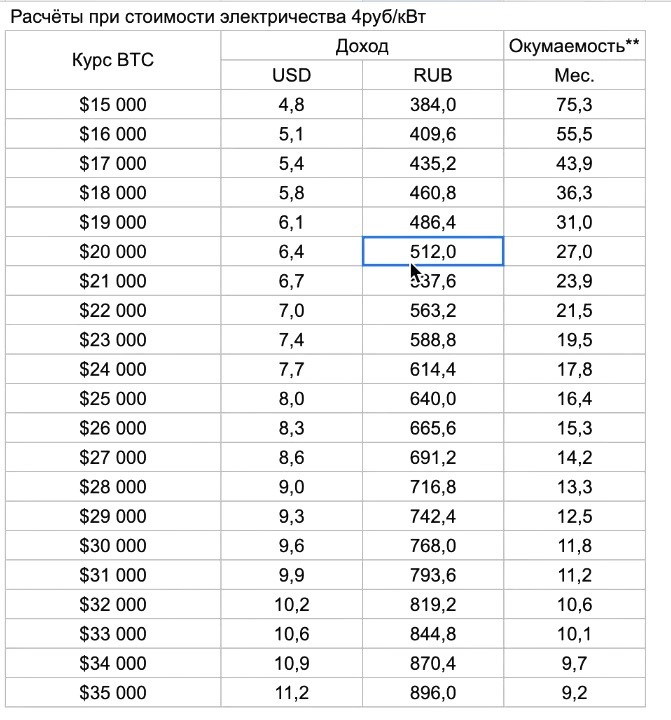Click the $30 000 rate cell
671x720 pixels.
pos(113,545)
